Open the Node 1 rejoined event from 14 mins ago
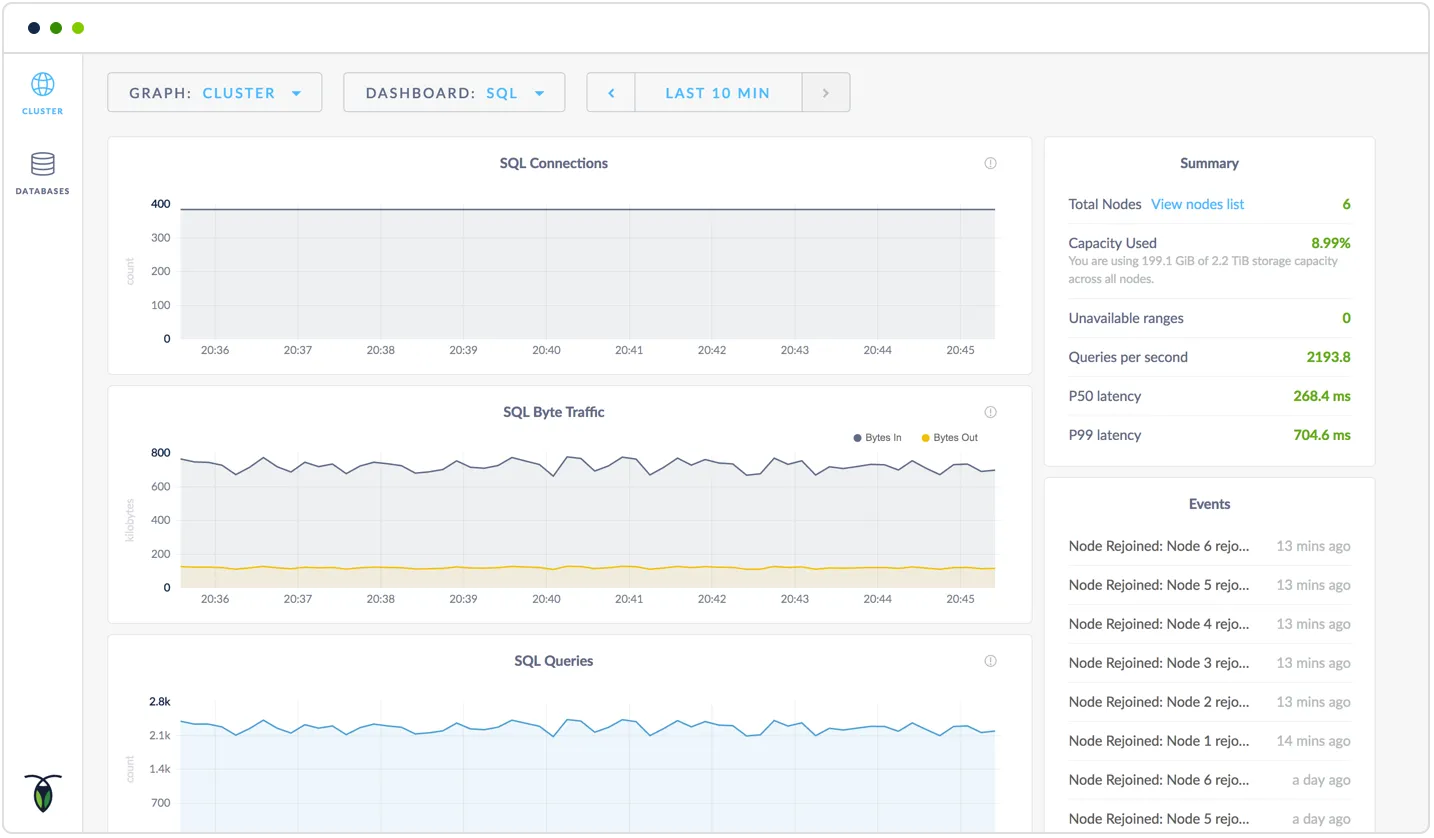 click(x=1158, y=741)
